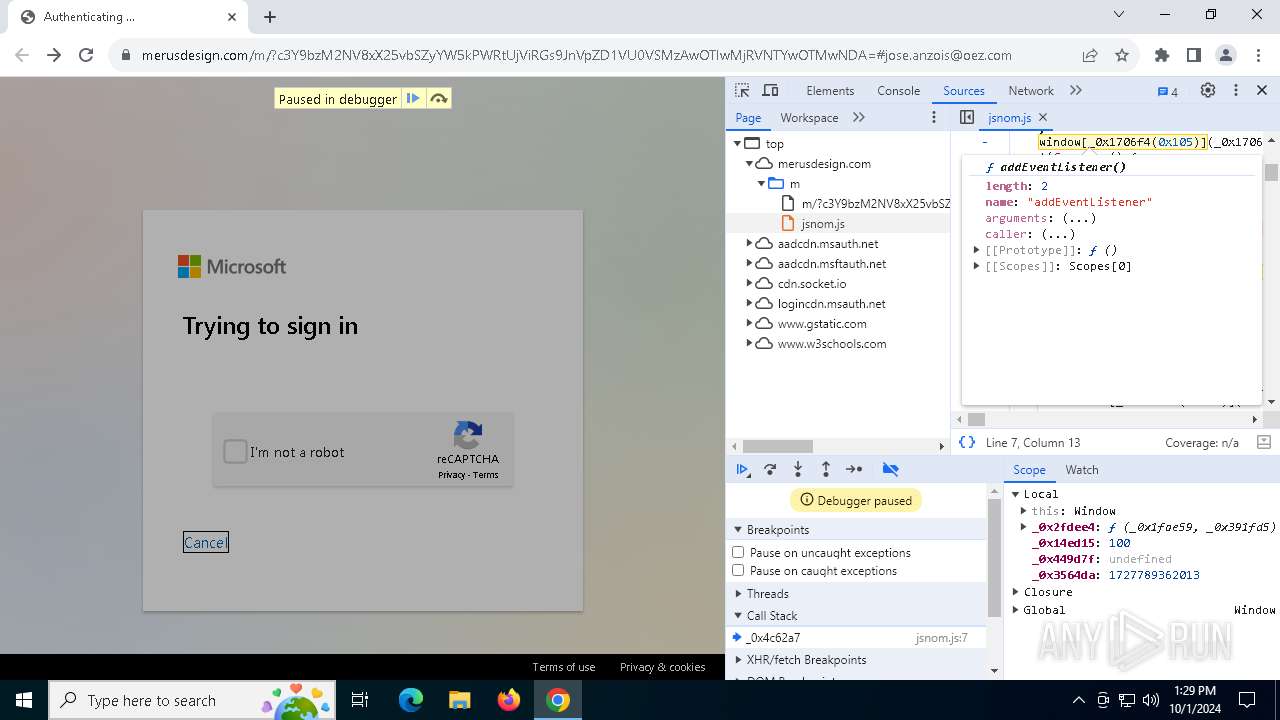Open Chrome extensions puzzle icon
Image resolution: width=1280 pixels, height=720 pixels.
tap(1162, 55)
